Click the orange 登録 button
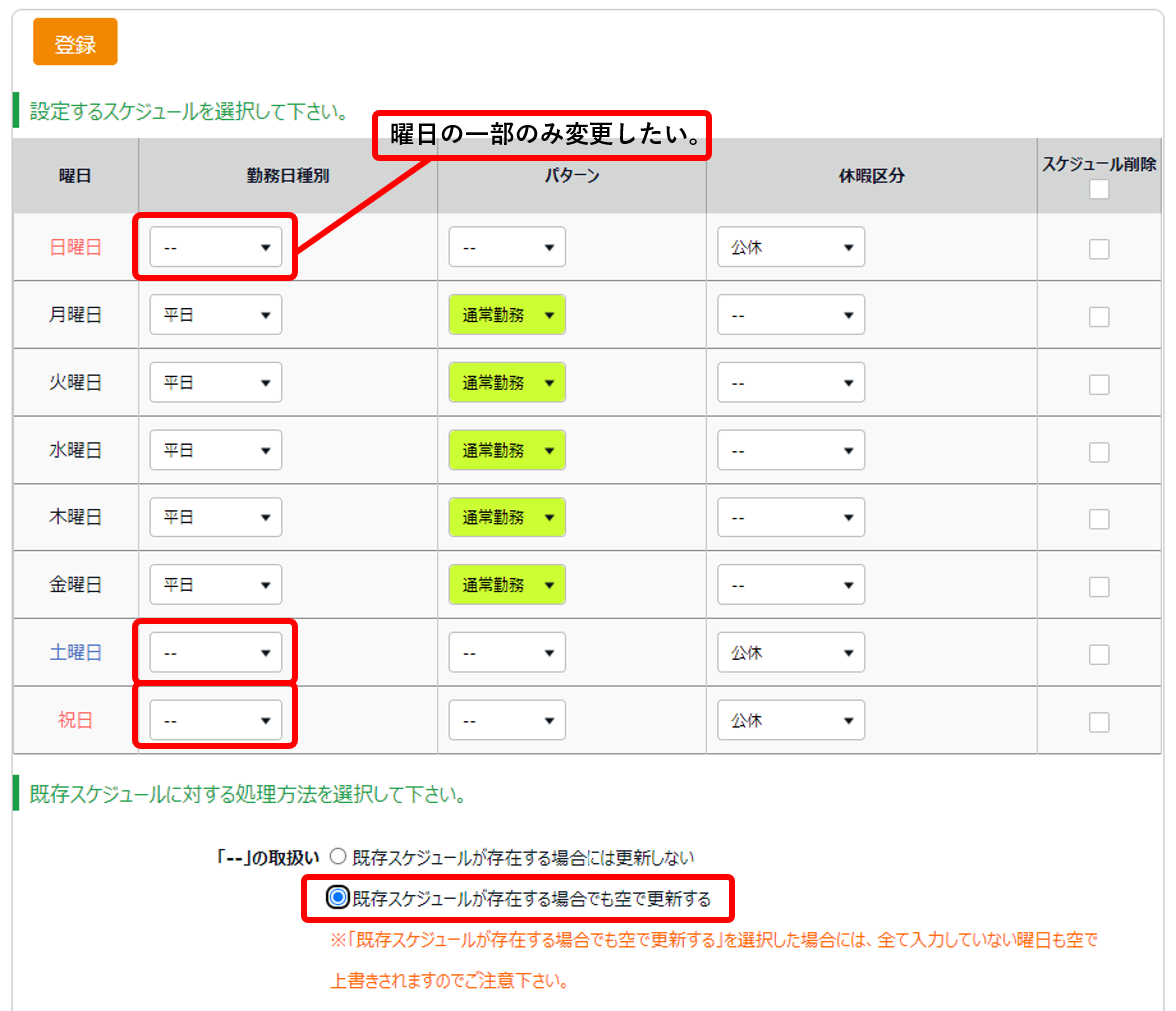The width and height of the screenshot is (1176, 1011). (75, 42)
